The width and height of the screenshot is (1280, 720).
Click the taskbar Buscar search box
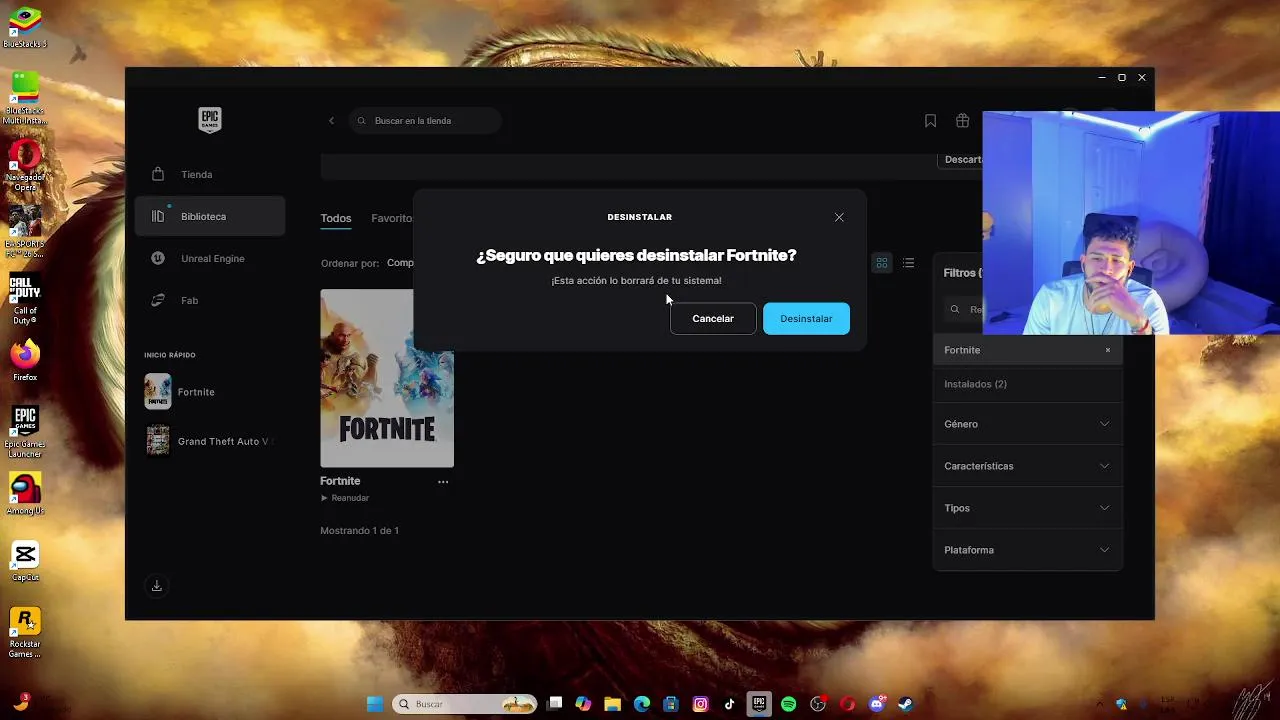tap(465, 704)
